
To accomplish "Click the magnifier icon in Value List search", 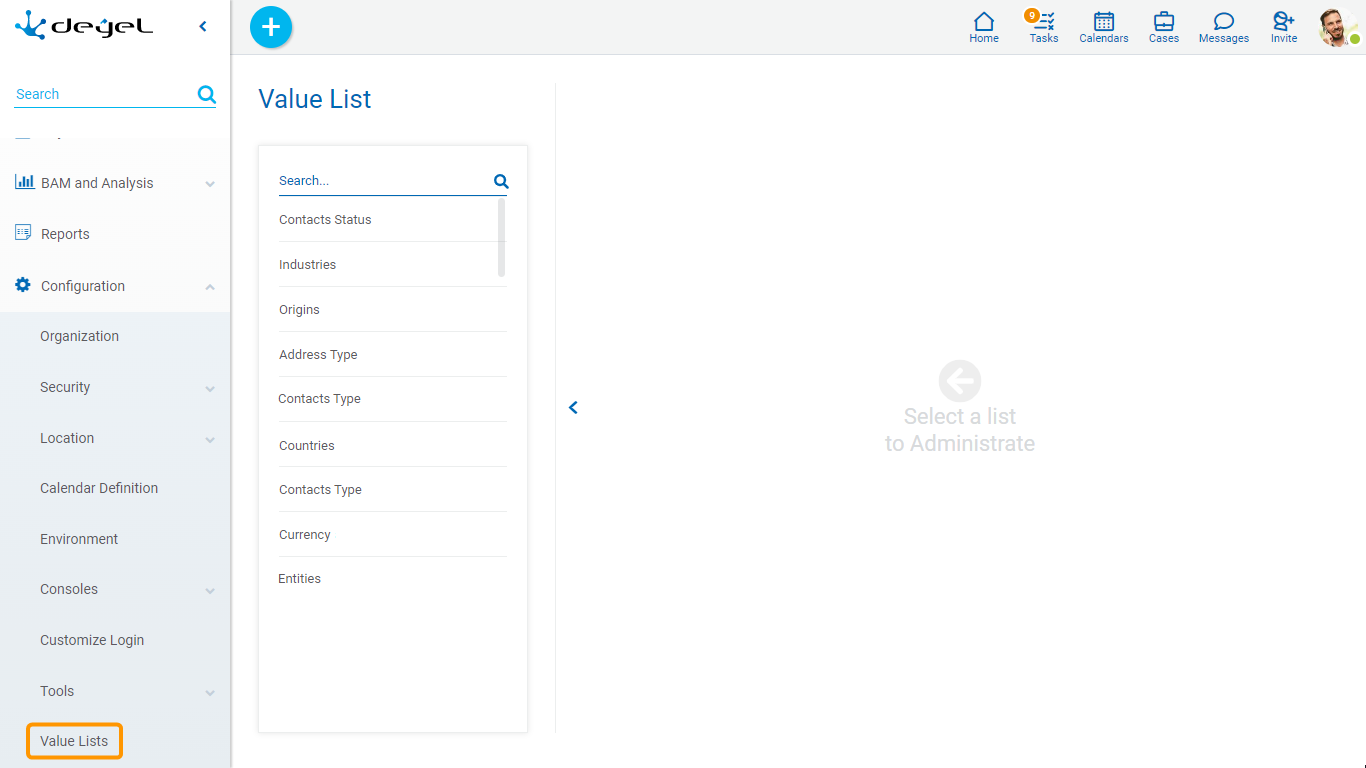I will tap(501, 181).
